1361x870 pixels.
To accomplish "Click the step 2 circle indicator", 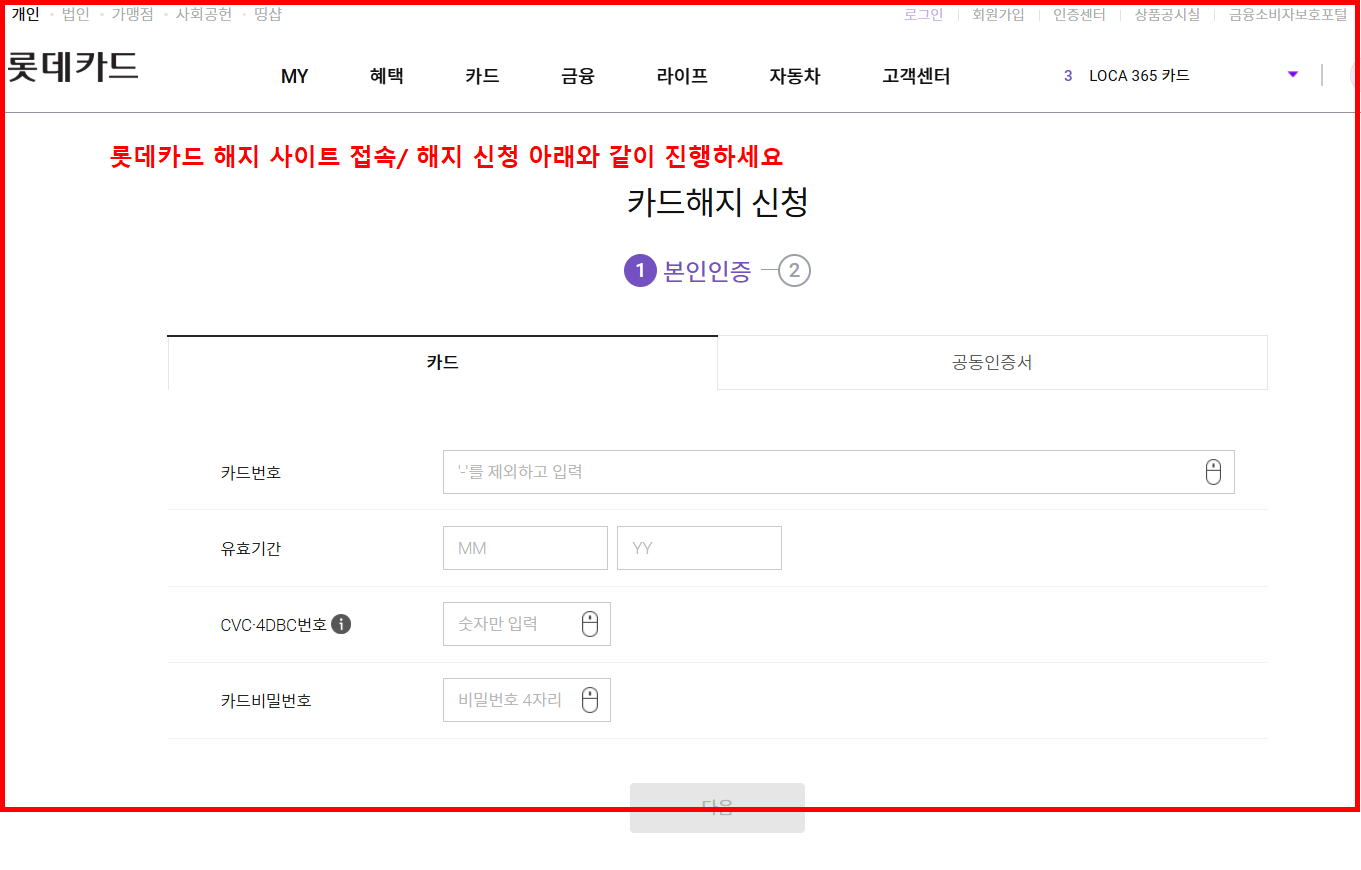I will pyautogui.click(x=794, y=271).
